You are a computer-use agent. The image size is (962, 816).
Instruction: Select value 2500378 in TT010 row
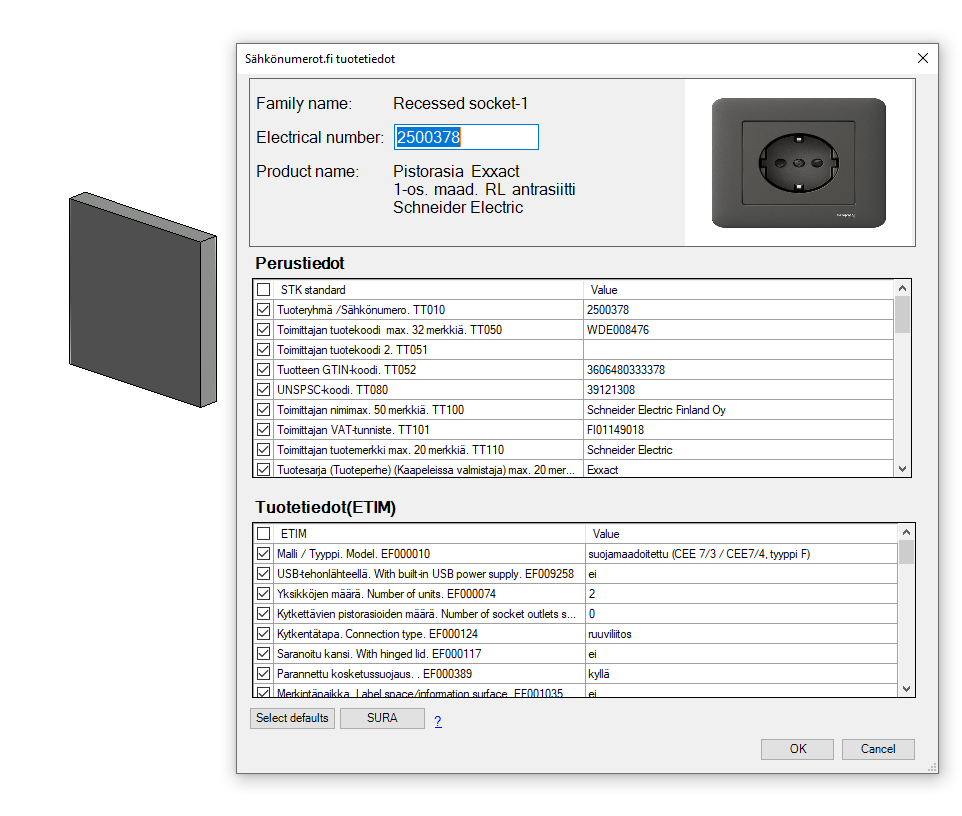coord(608,310)
